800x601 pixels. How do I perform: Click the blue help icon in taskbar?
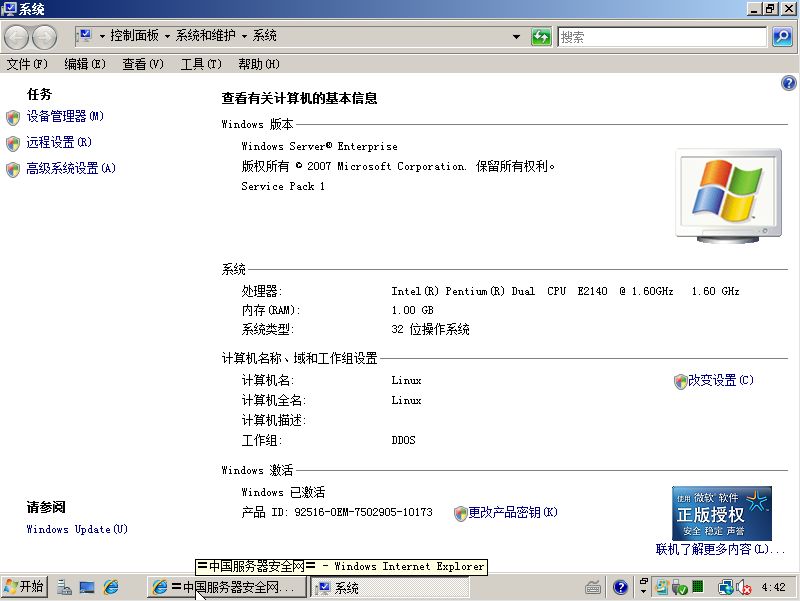click(x=620, y=588)
